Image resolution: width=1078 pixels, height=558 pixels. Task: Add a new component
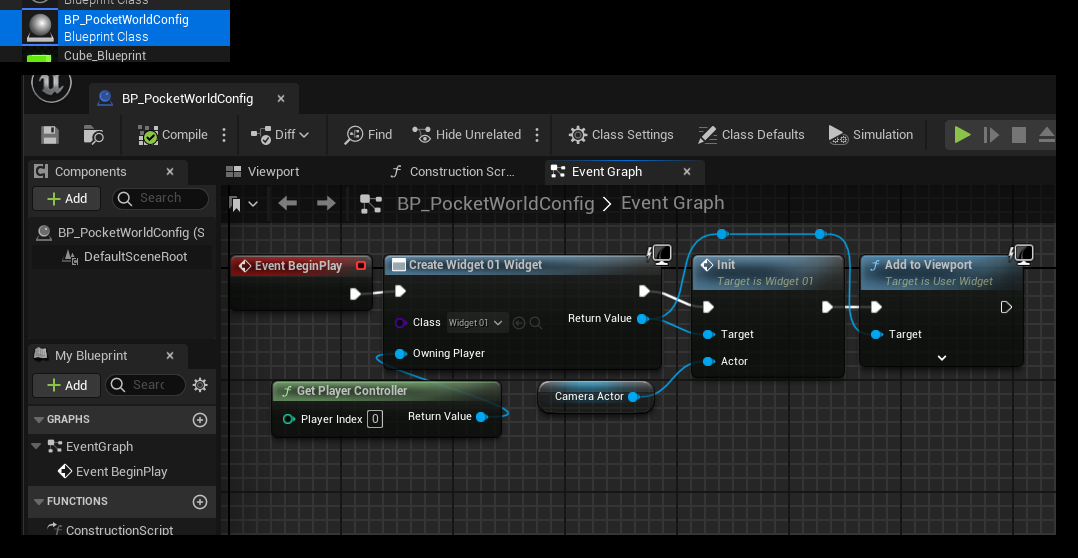pos(67,199)
